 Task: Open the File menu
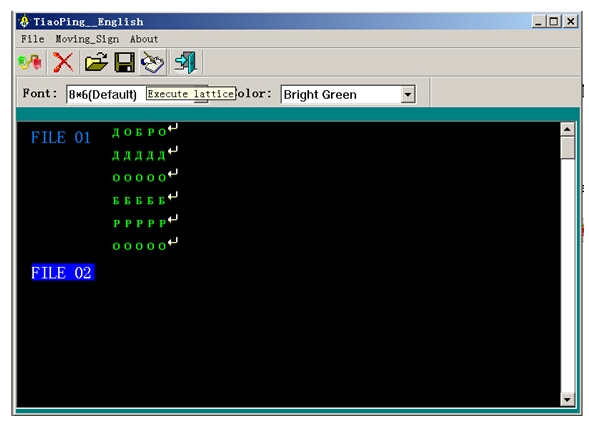click(x=32, y=39)
